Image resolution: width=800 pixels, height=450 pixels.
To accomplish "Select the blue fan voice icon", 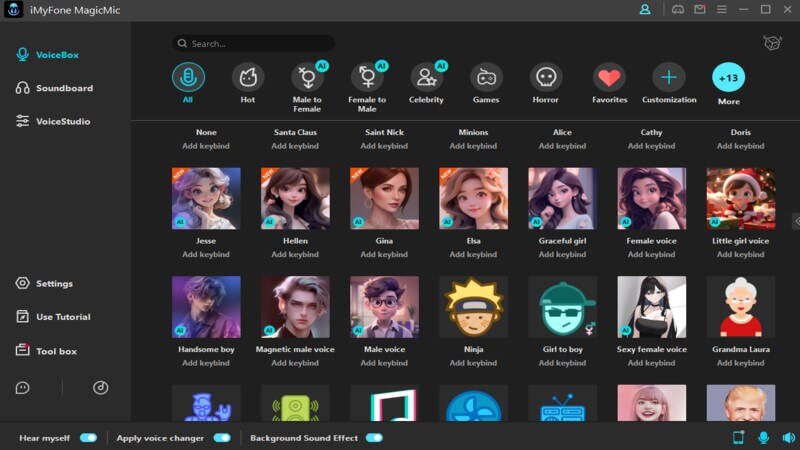I will tap(473, 403).
